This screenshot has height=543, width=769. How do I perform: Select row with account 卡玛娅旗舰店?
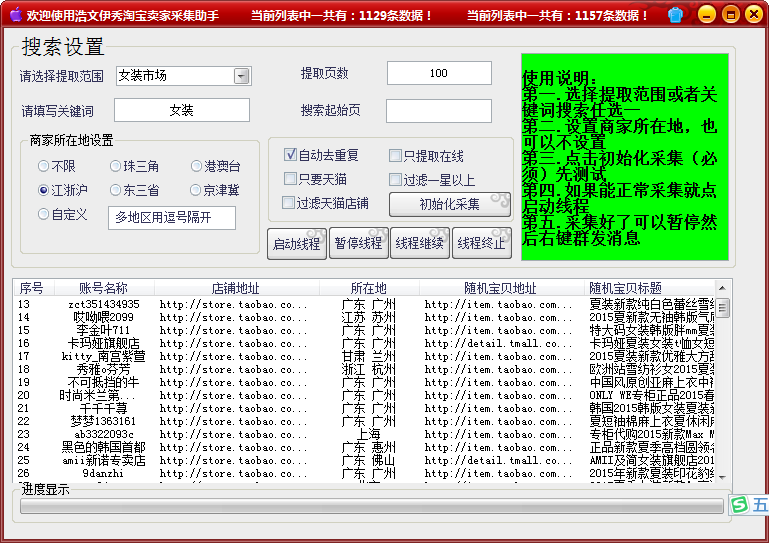(x=365, y=343)
